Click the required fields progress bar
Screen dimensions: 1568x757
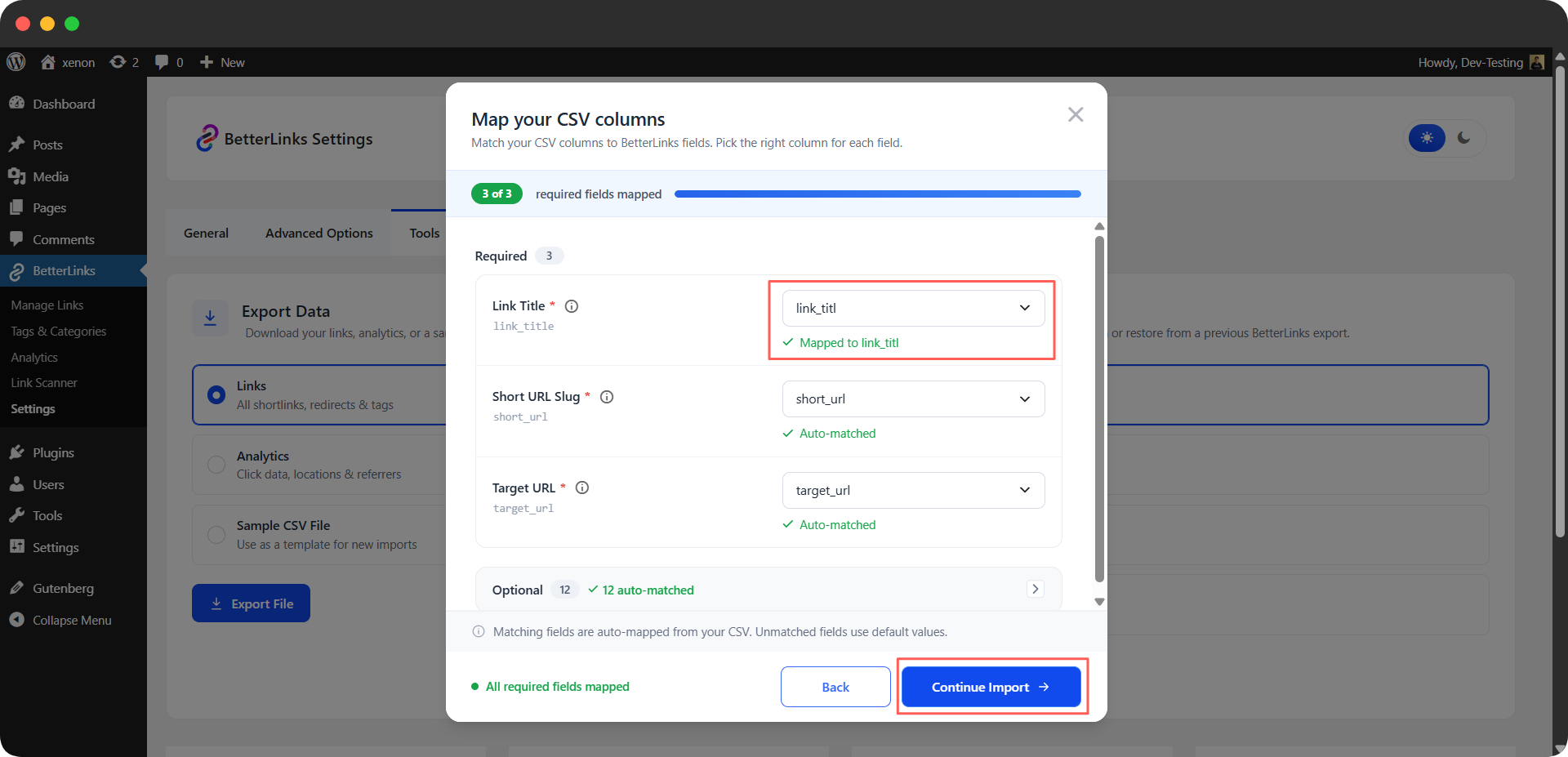(878, 194)
